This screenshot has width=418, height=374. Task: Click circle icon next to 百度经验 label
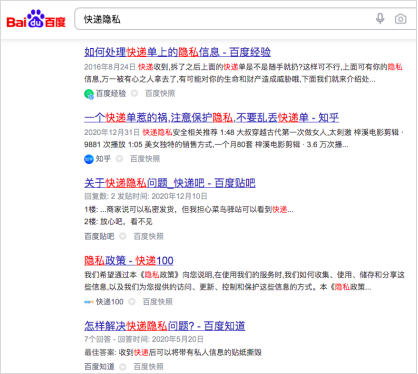pos(134,94)
